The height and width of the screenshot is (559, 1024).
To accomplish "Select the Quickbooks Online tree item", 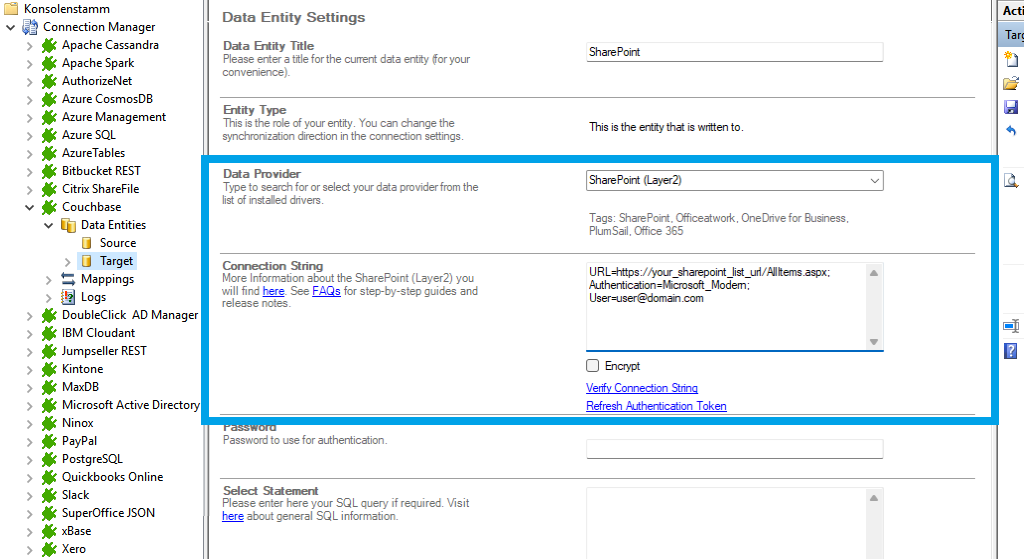I will (x=112, y=477).
